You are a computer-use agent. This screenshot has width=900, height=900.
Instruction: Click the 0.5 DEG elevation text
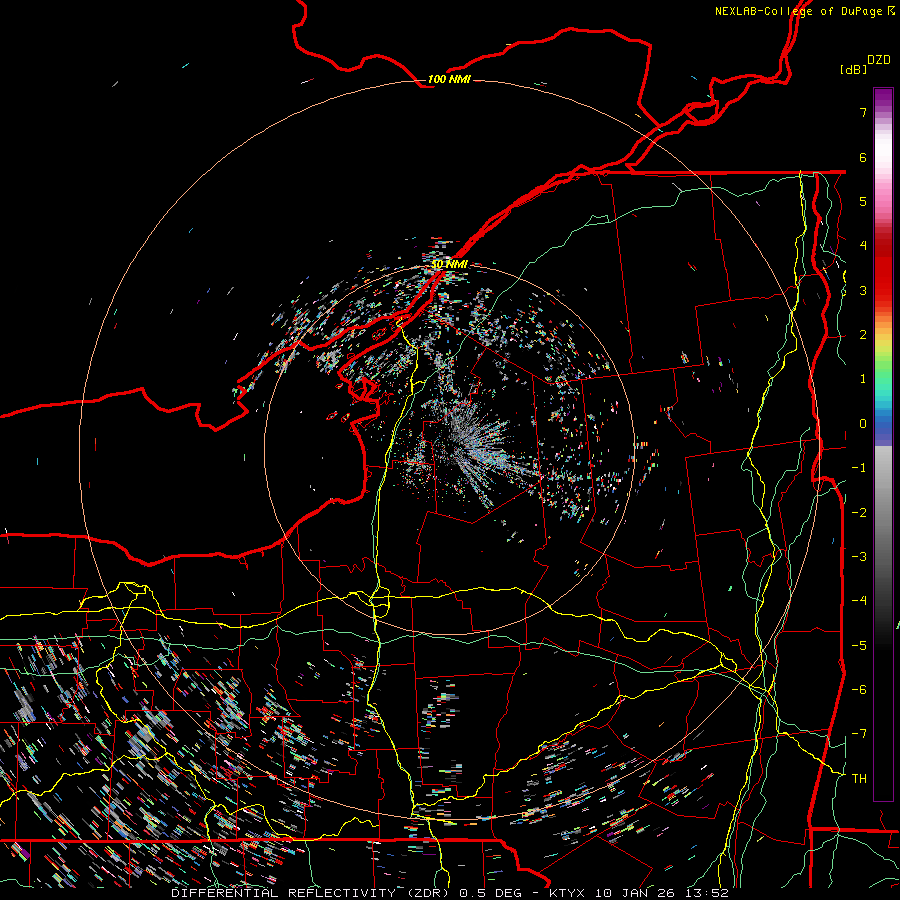coord(491,893)
